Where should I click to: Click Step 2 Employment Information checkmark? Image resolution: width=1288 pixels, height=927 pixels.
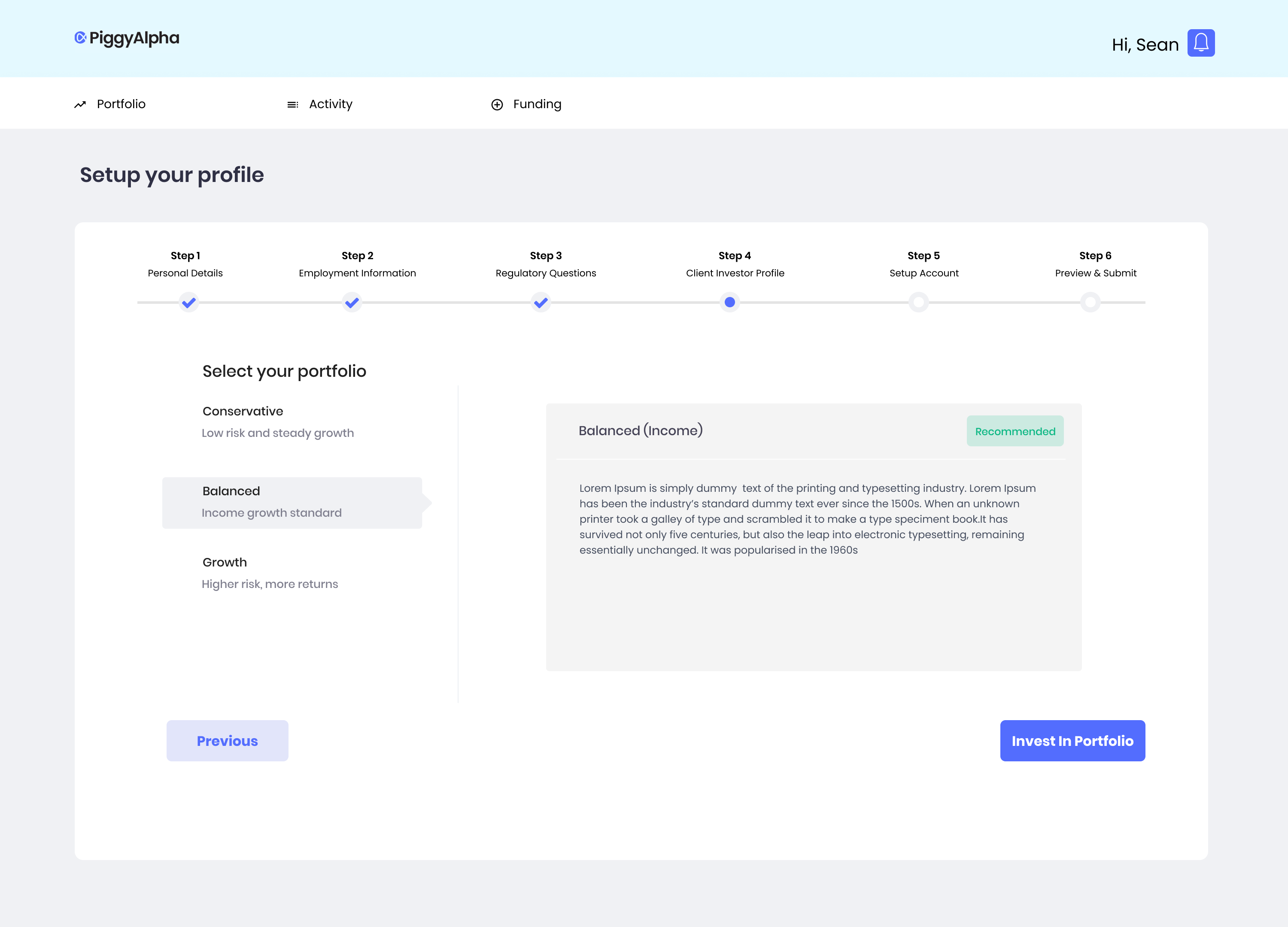pyautogui.click(x=352, y=303)
